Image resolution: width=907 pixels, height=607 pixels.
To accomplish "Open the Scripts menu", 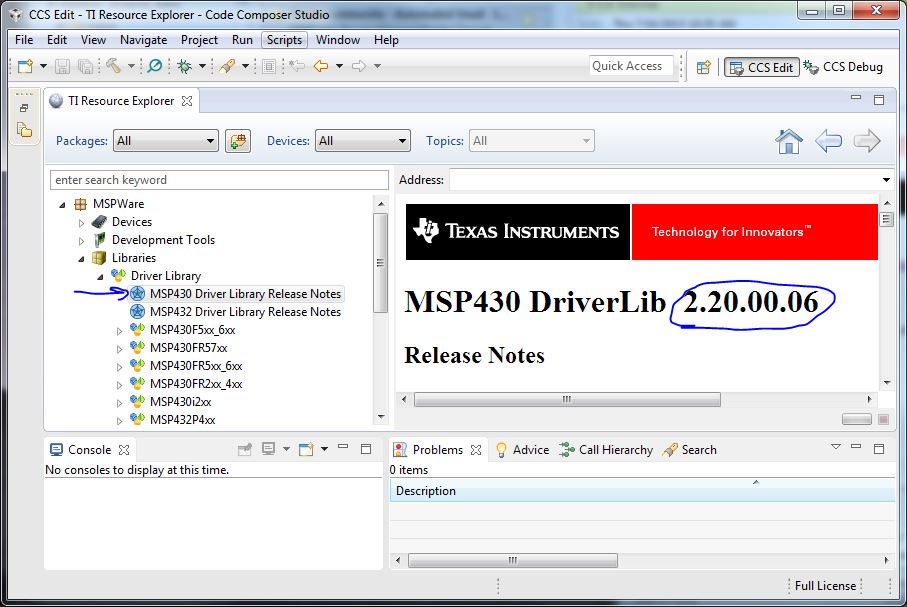I will coord(284,40).
